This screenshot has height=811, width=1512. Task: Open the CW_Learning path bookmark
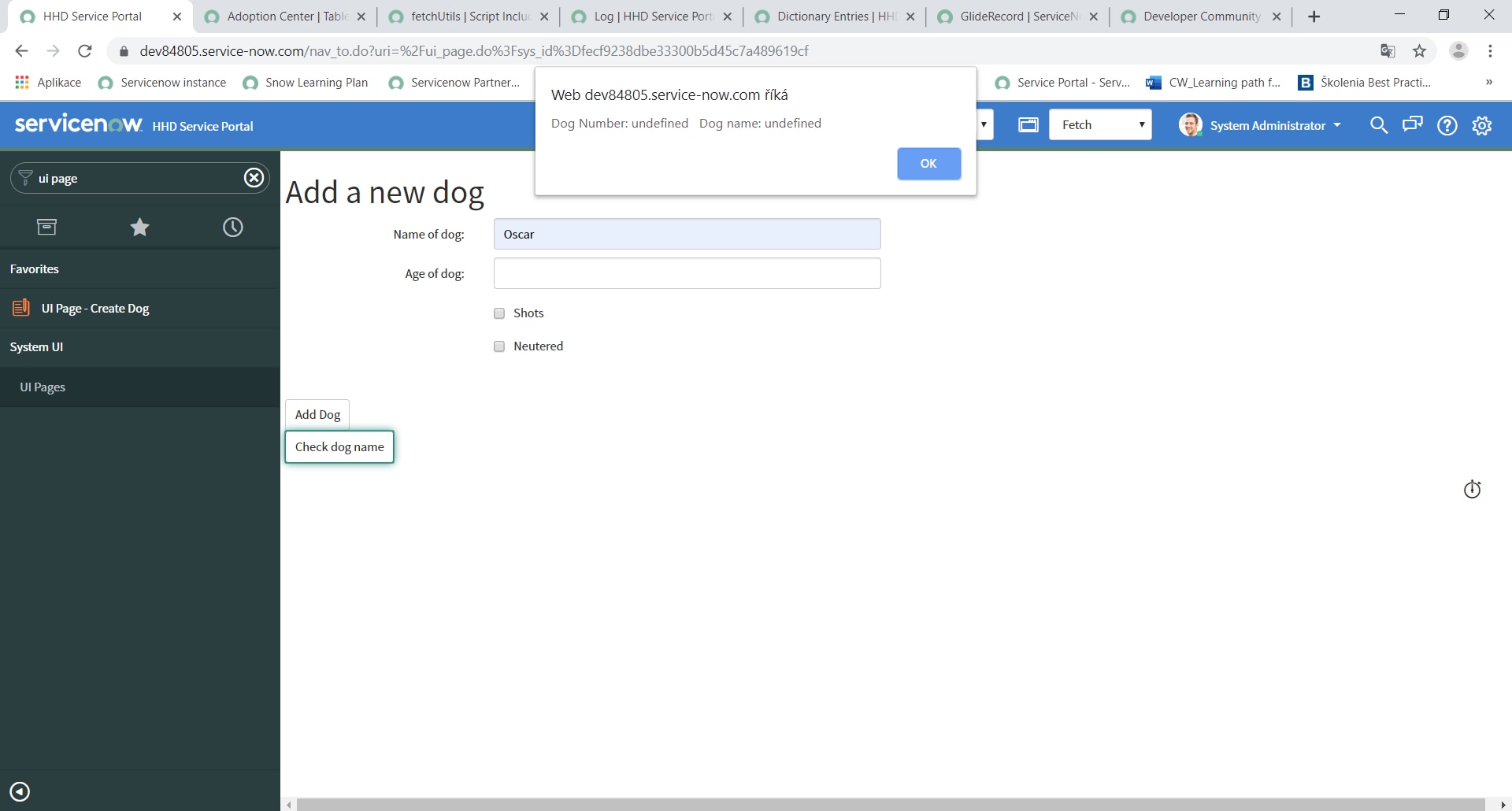click(1214, 83)
